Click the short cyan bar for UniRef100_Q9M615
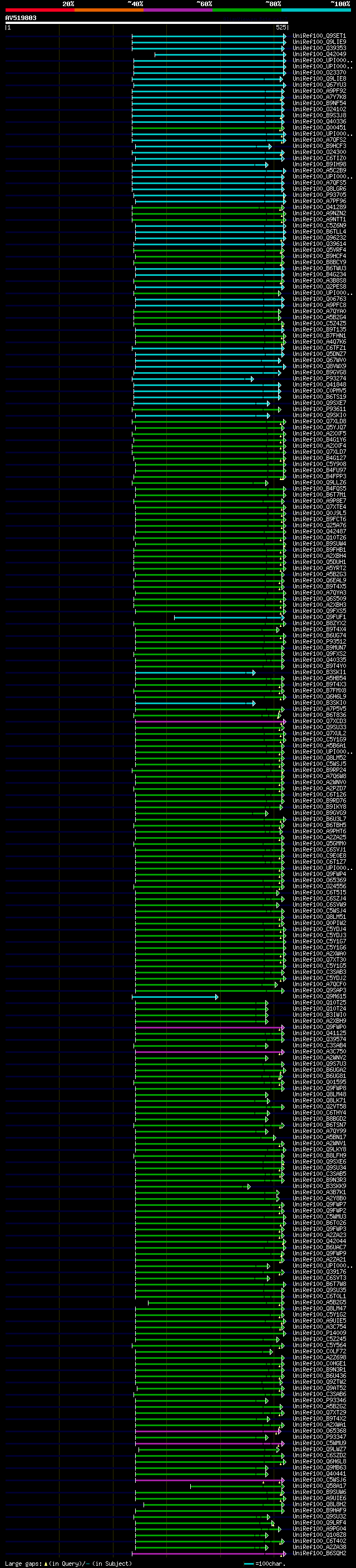 pyautogui.click(x=175, y=998)
